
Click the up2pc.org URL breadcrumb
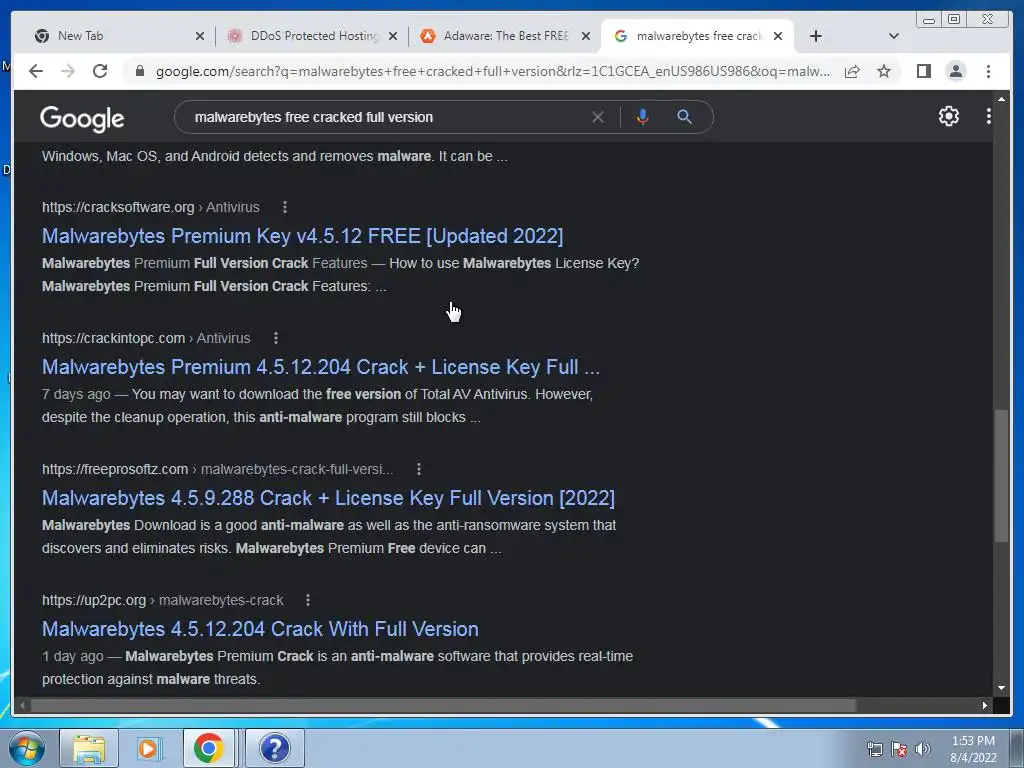pos(163,600)
